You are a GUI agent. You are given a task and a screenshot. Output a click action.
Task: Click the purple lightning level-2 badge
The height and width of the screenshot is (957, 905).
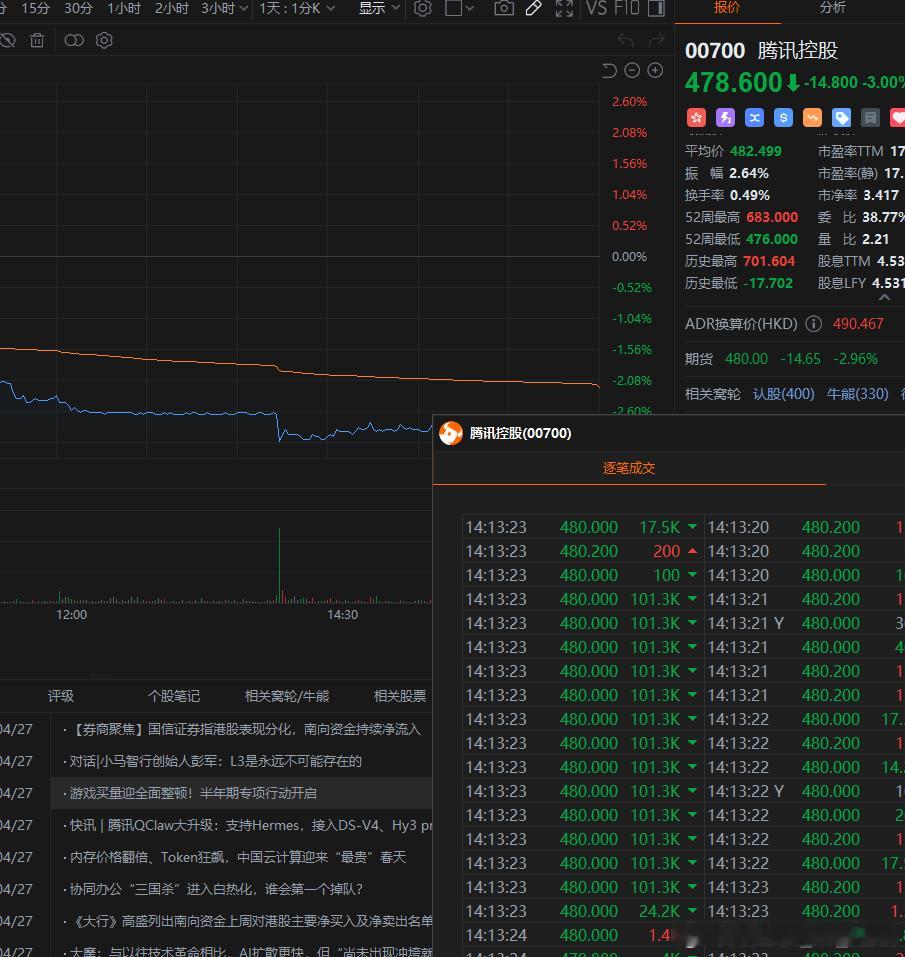(725, 118)
